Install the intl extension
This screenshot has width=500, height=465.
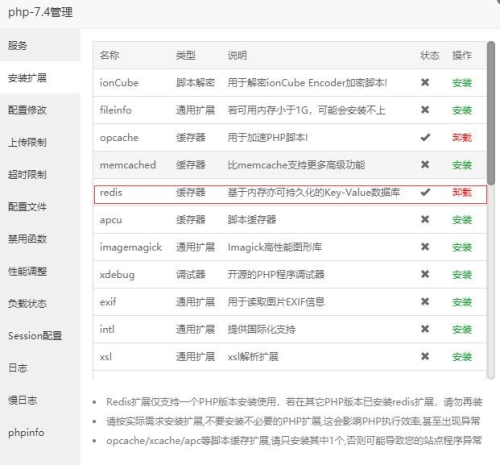pos(462,329)
